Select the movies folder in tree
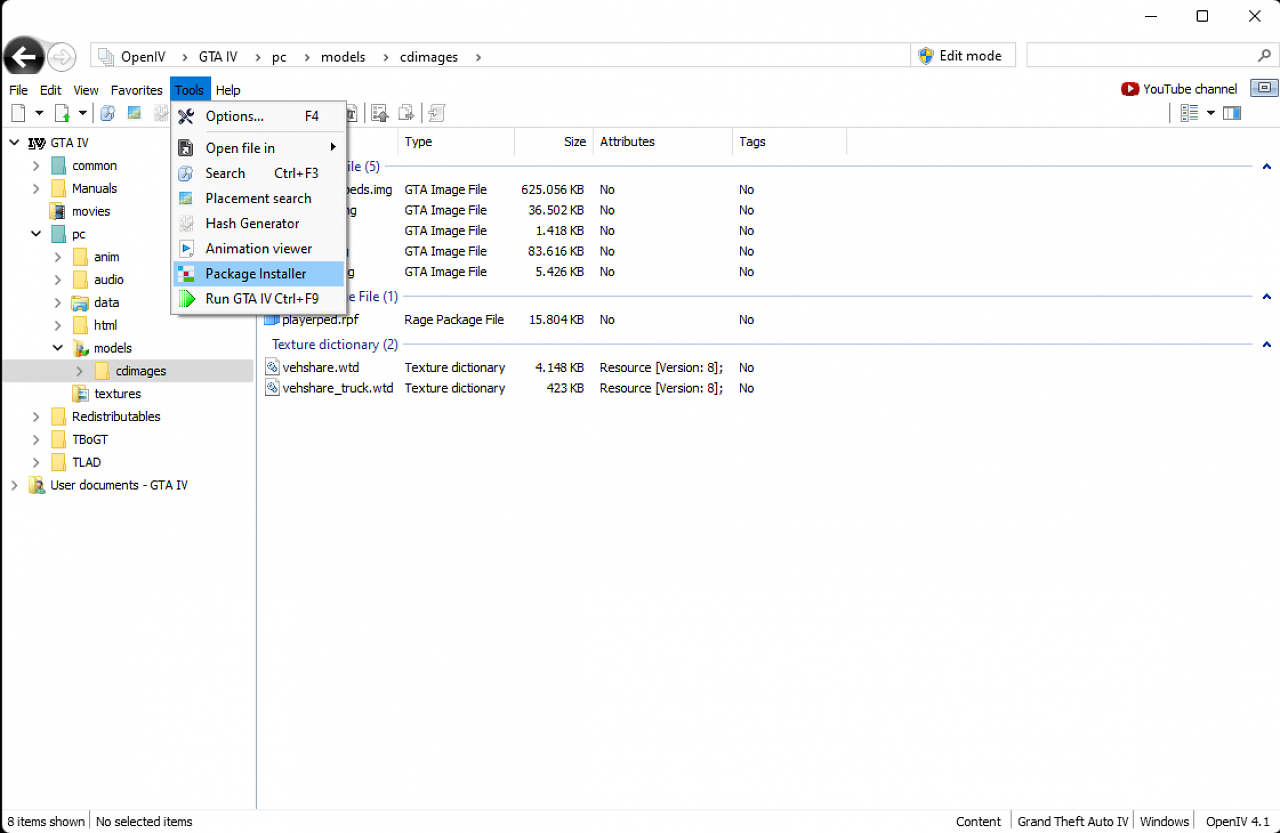Image resolution: width=1280 pixels, height=833 pixels. click(90, 211)
